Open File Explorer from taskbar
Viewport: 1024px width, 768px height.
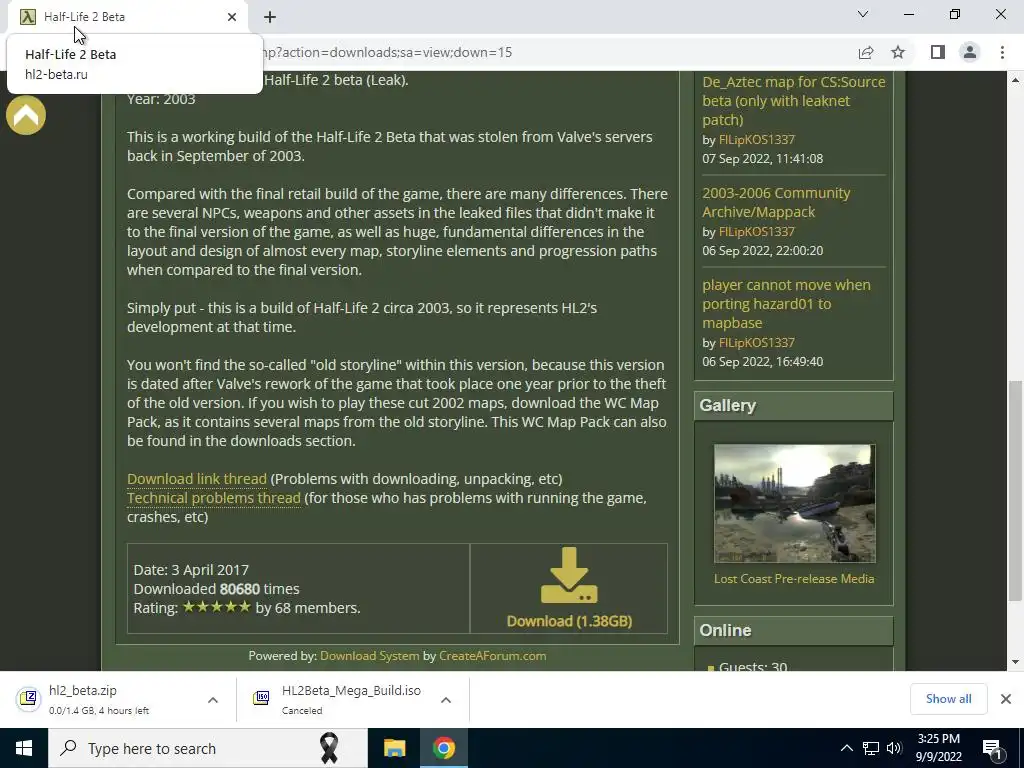pos(394,748)
